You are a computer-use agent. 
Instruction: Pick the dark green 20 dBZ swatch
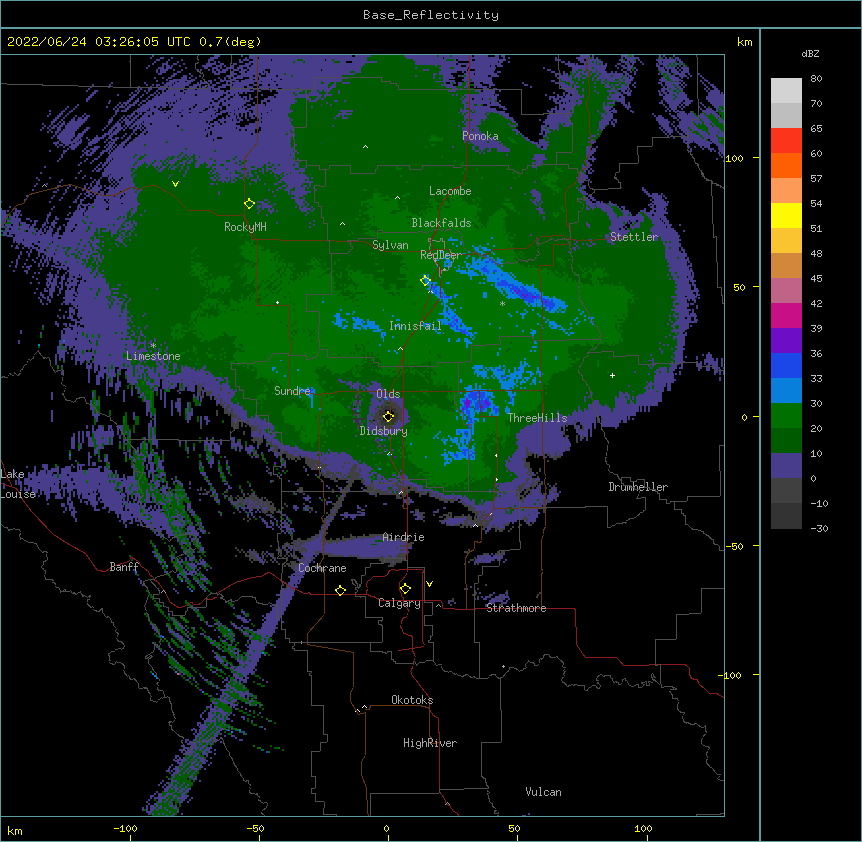(786, 441)
